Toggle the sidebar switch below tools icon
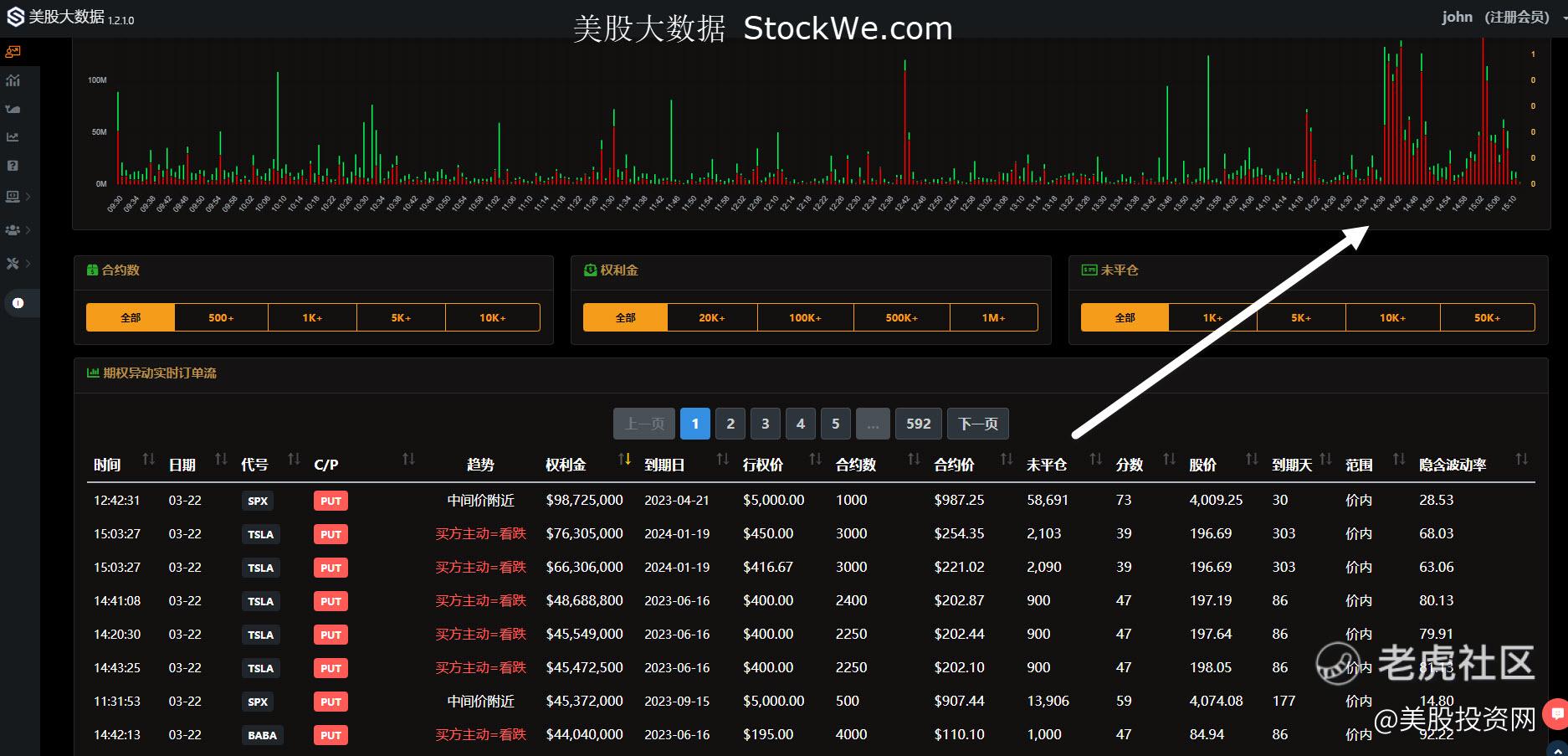This screenshot has width=1568, height=756. [18, 303]
